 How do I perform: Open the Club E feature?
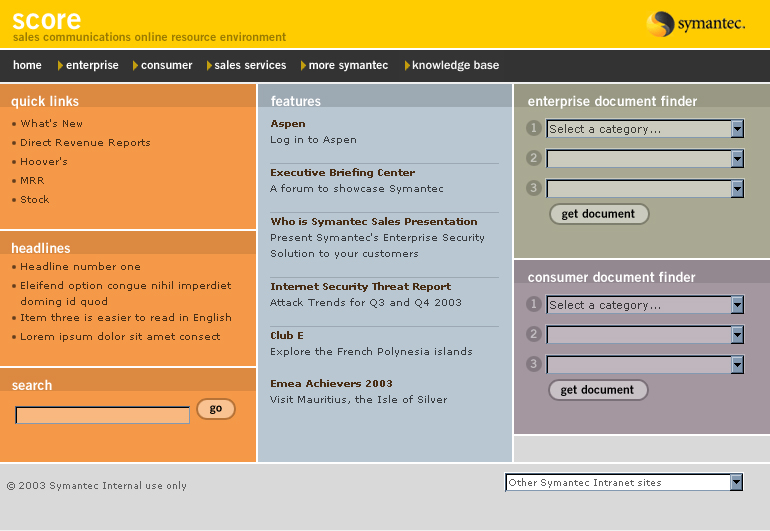click(287, 335)
